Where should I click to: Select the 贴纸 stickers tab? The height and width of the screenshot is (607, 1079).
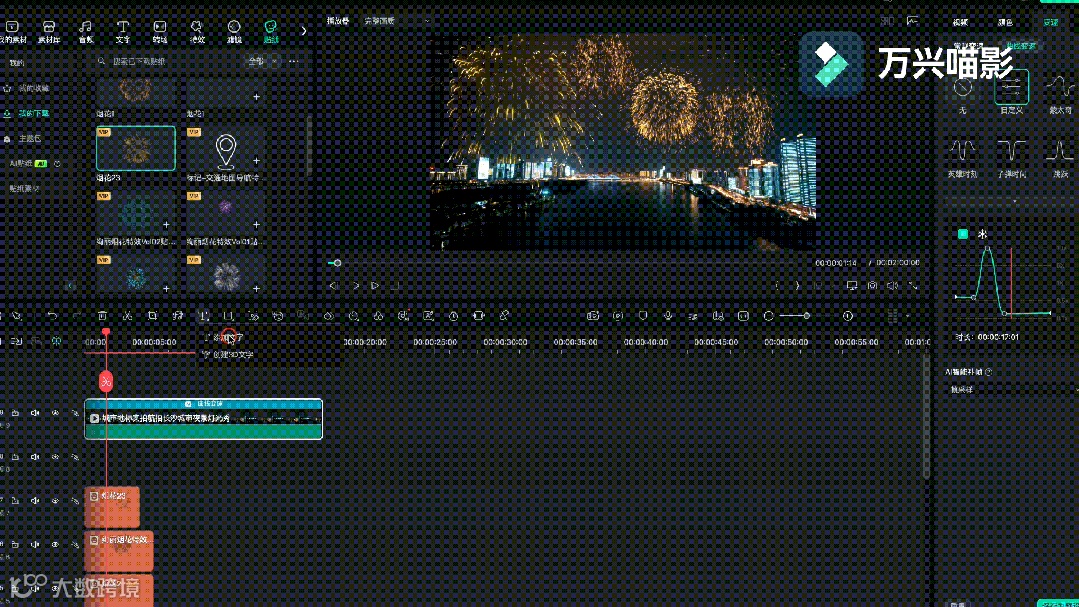(x=271, y=32)
